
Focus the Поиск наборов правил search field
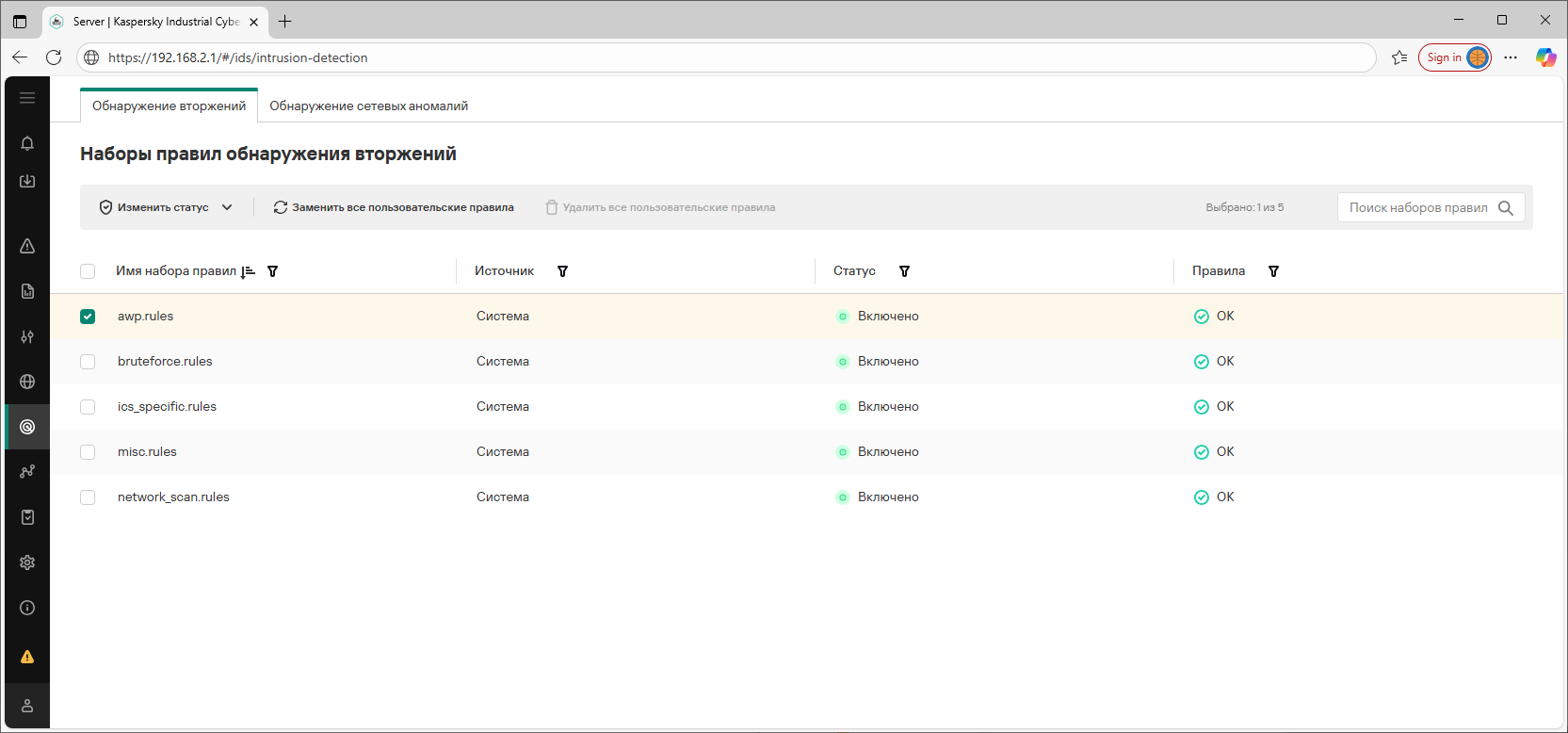click(x=1416, y=208)
